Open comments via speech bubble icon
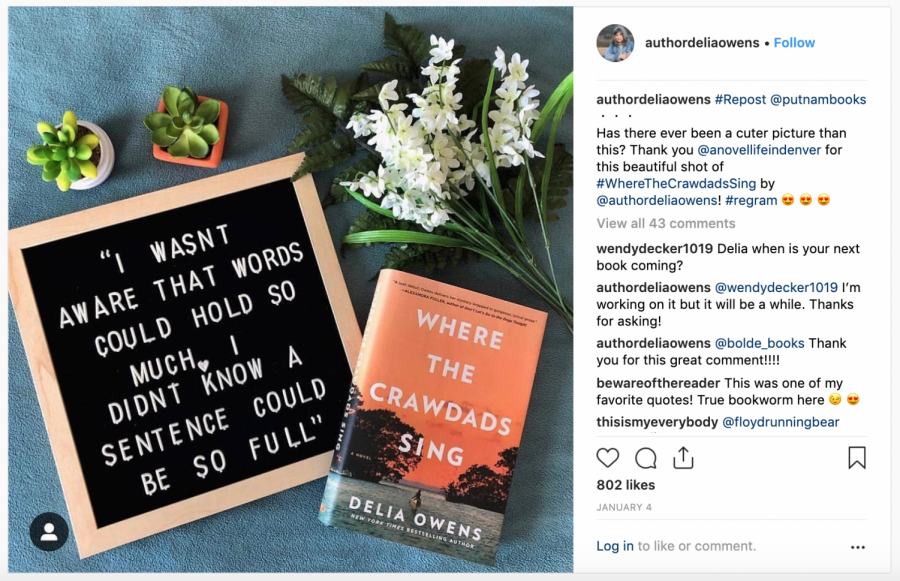 pyautogui.click(x=646, y=458)
